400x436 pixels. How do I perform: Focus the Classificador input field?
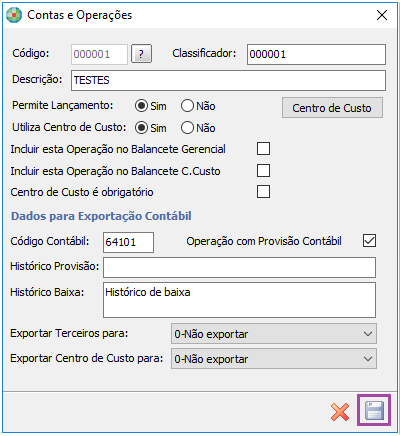click(316, 54)
